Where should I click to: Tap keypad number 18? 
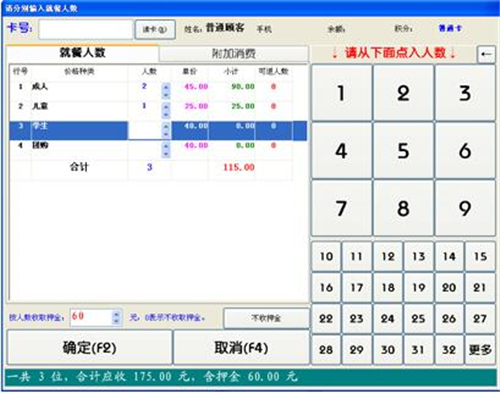[388, 287]
